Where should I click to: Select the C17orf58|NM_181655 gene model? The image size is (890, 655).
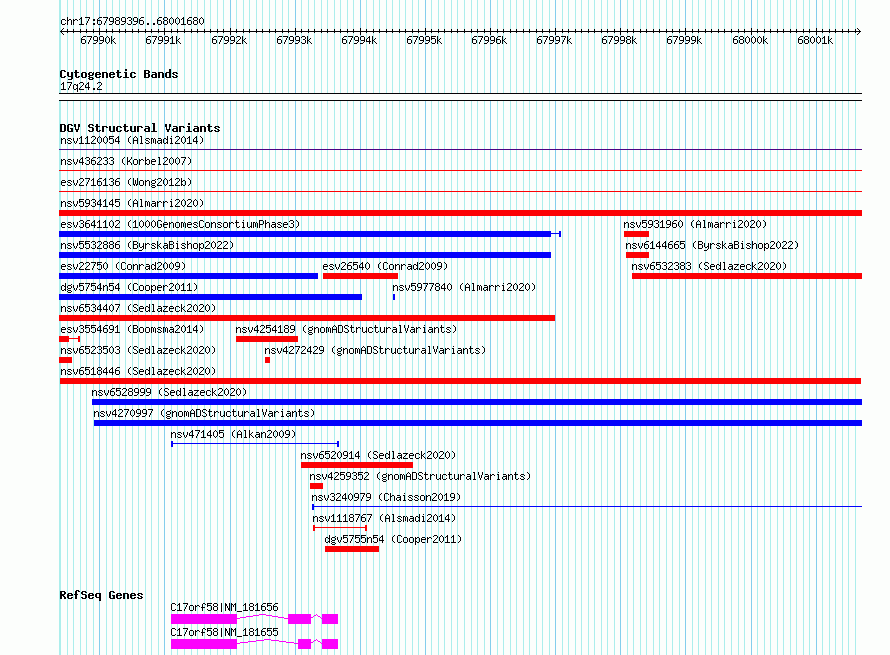254,644
